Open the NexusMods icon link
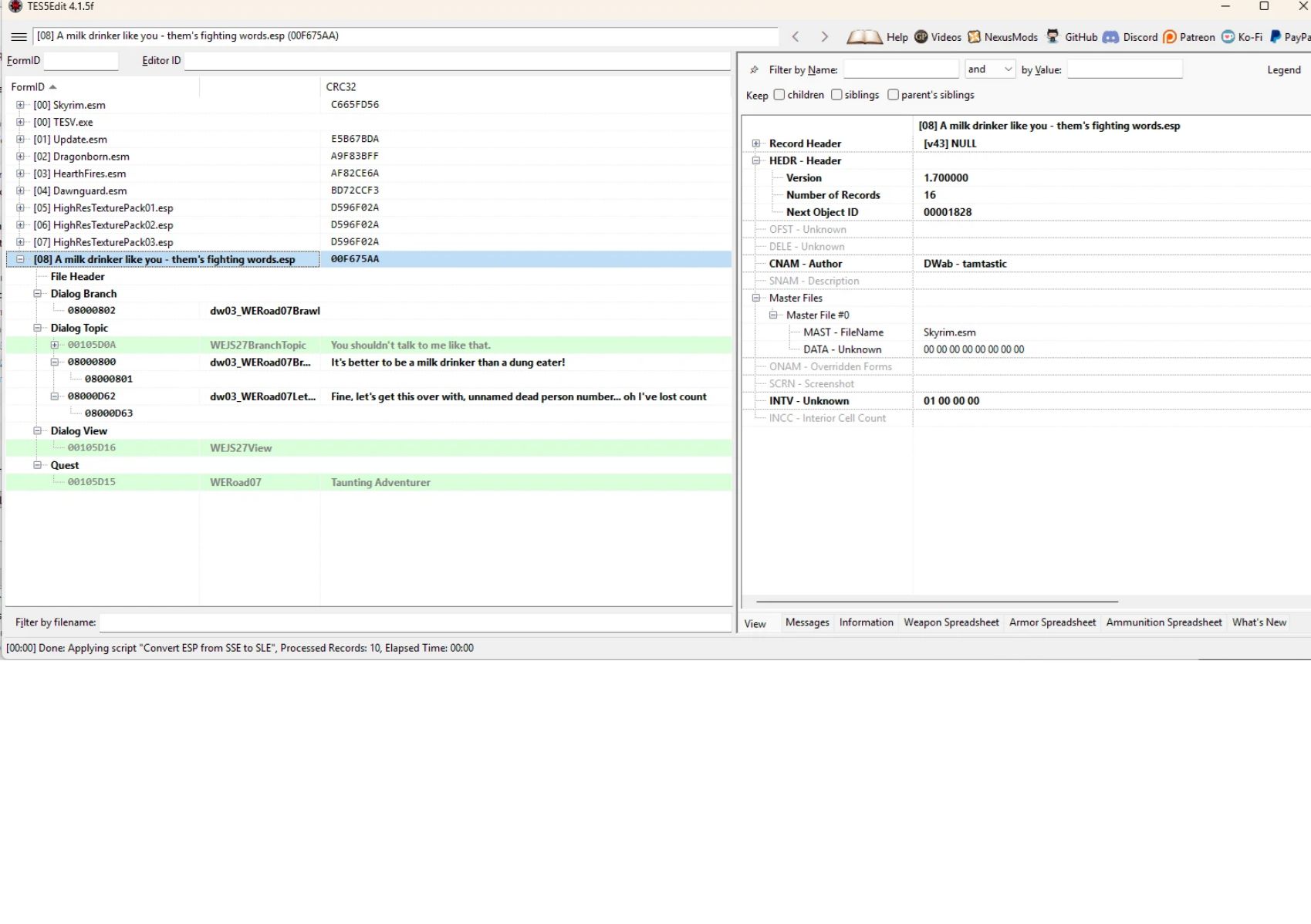Screen dimensions: 1311x924 point(975,36)
